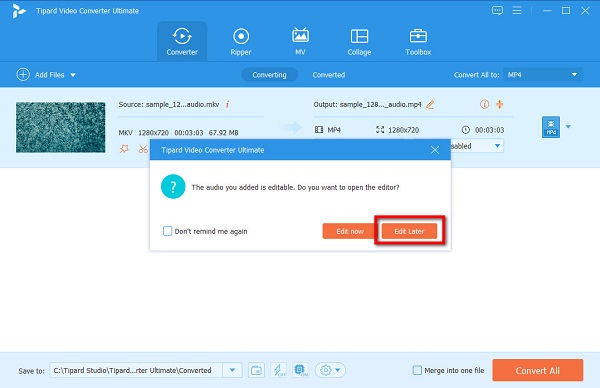Check Don't remind me again
The width and height of the screenshot is (600, 388).
tap(167, 231)
